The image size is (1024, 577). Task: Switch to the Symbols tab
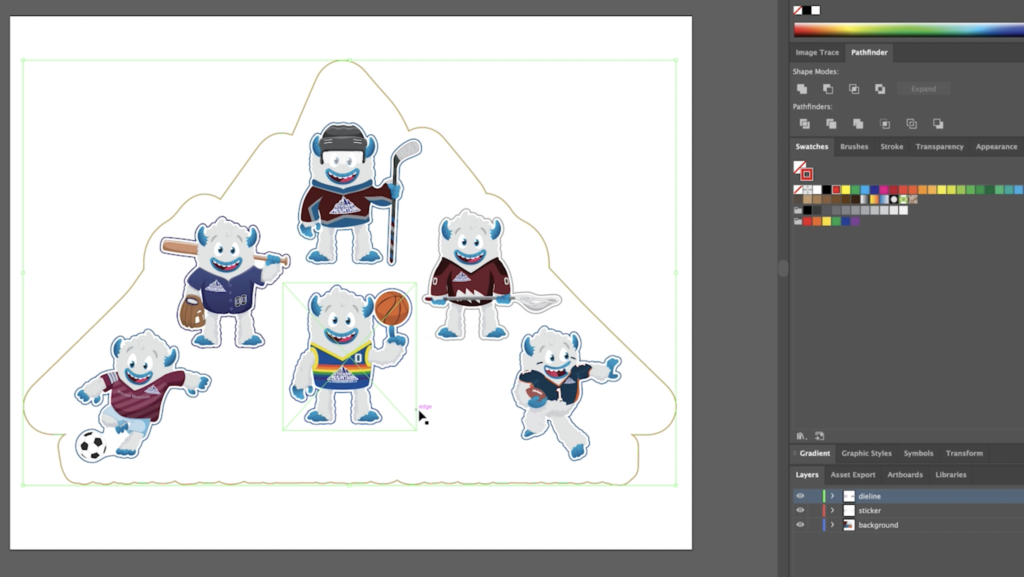click(x=918, y=453)
